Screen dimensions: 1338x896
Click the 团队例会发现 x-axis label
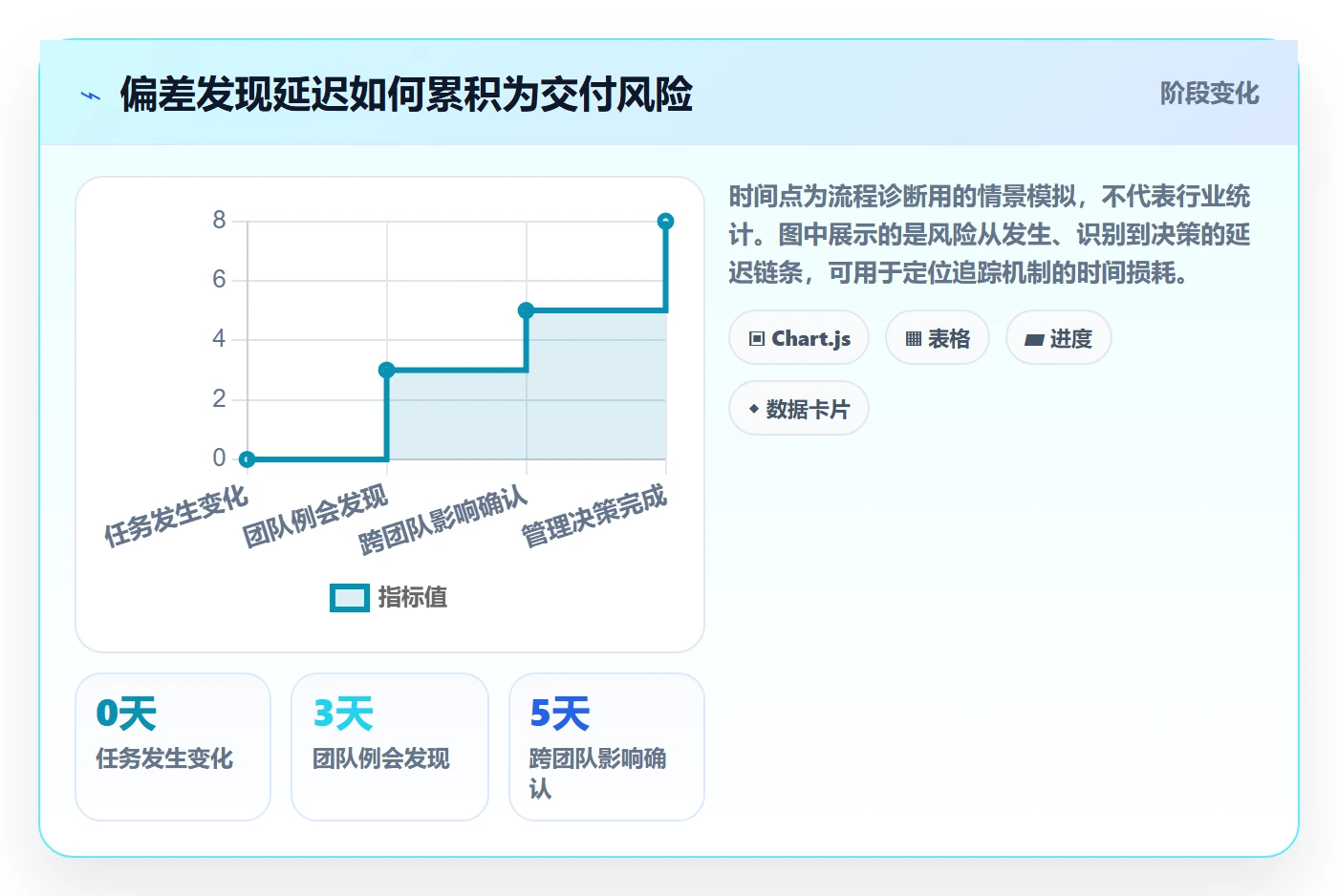pos(315,517)
